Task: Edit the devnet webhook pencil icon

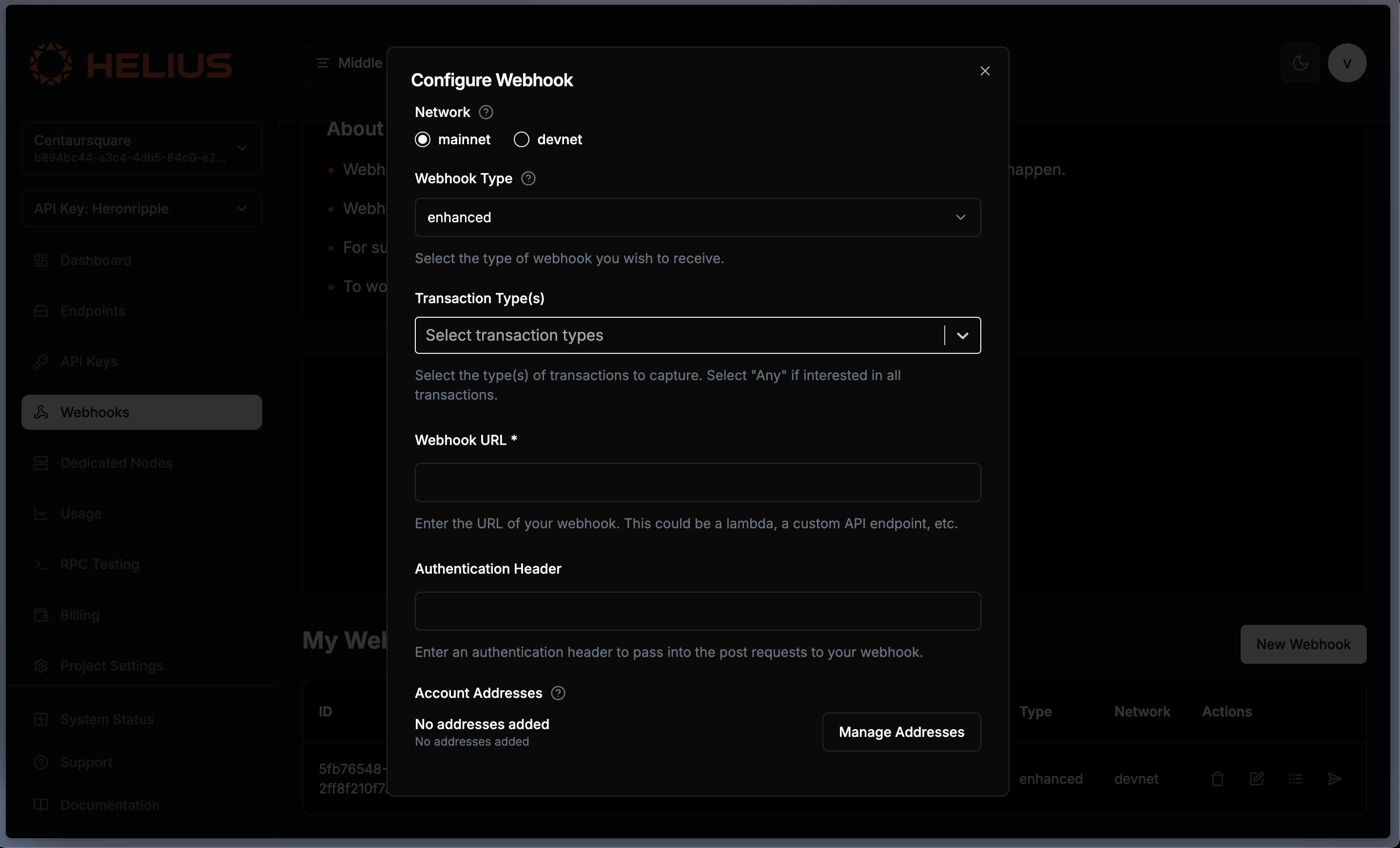Action: 1256,778
